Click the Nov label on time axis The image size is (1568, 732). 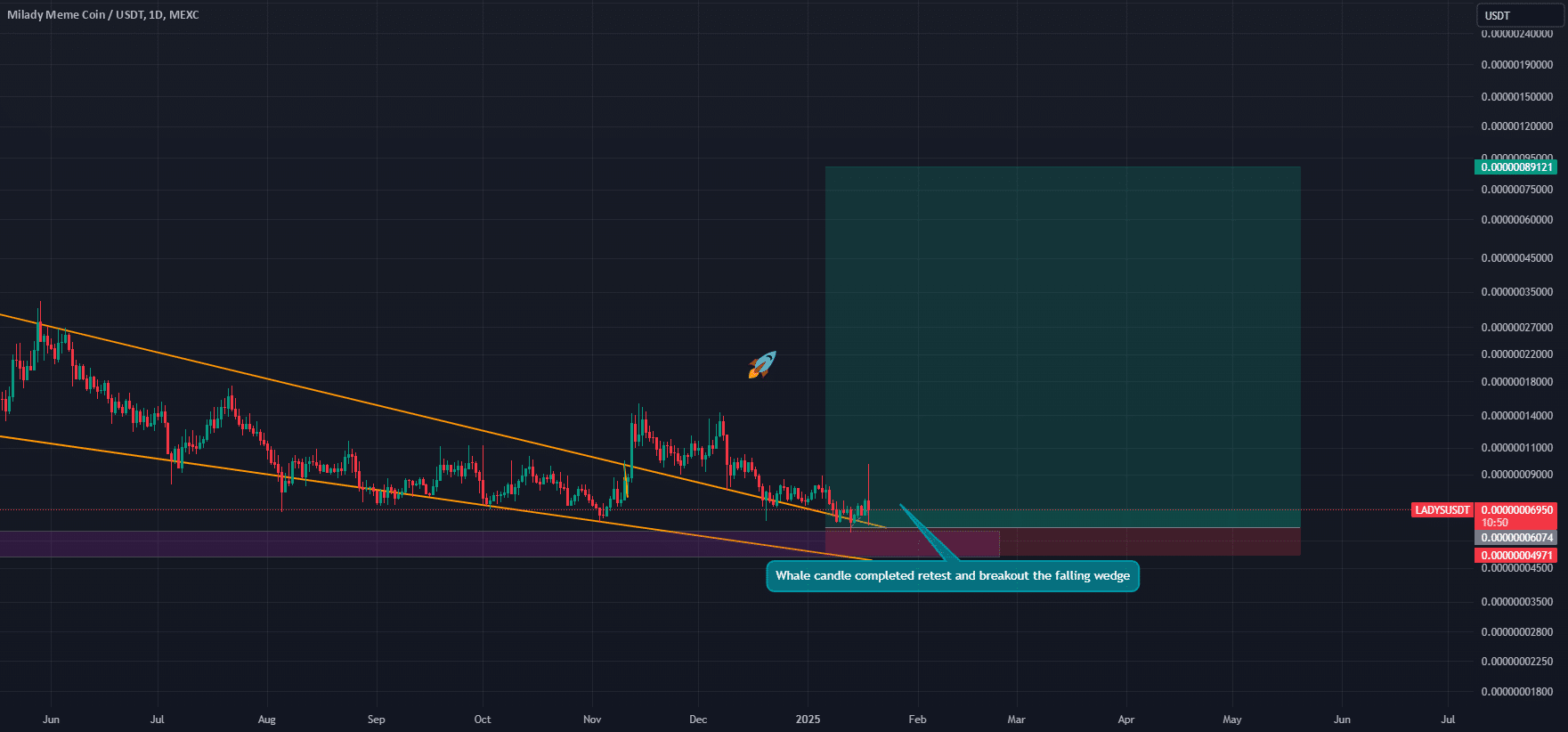[x=592, y=720]
